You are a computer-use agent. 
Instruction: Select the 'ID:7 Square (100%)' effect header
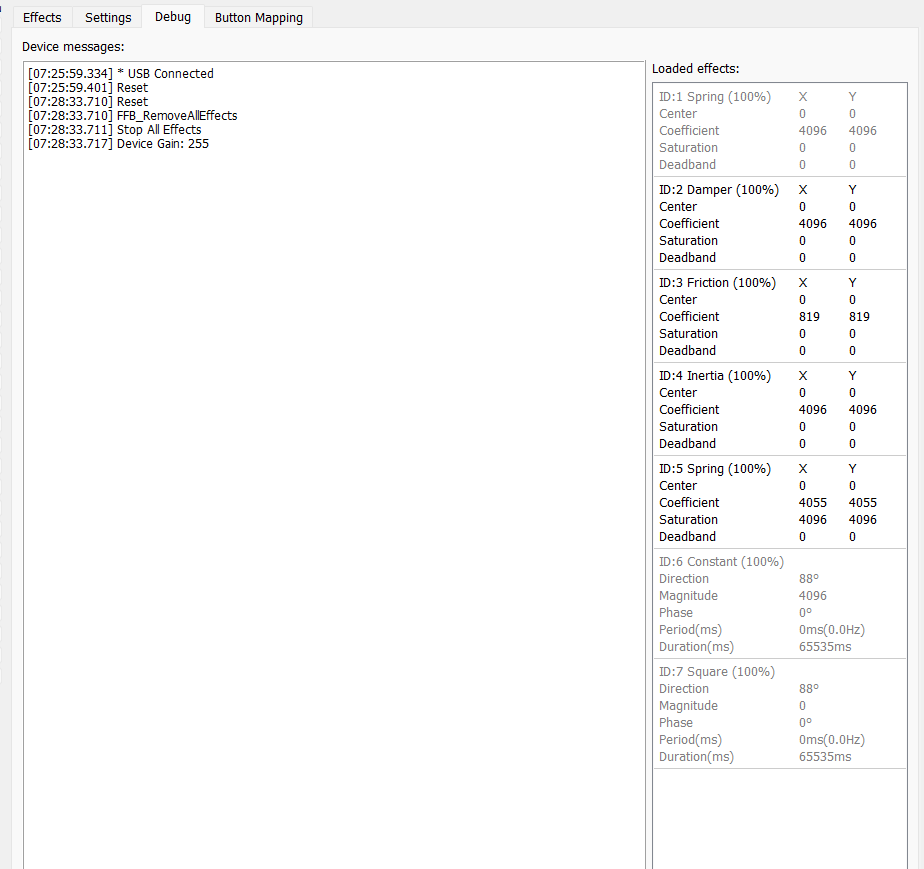717,672
